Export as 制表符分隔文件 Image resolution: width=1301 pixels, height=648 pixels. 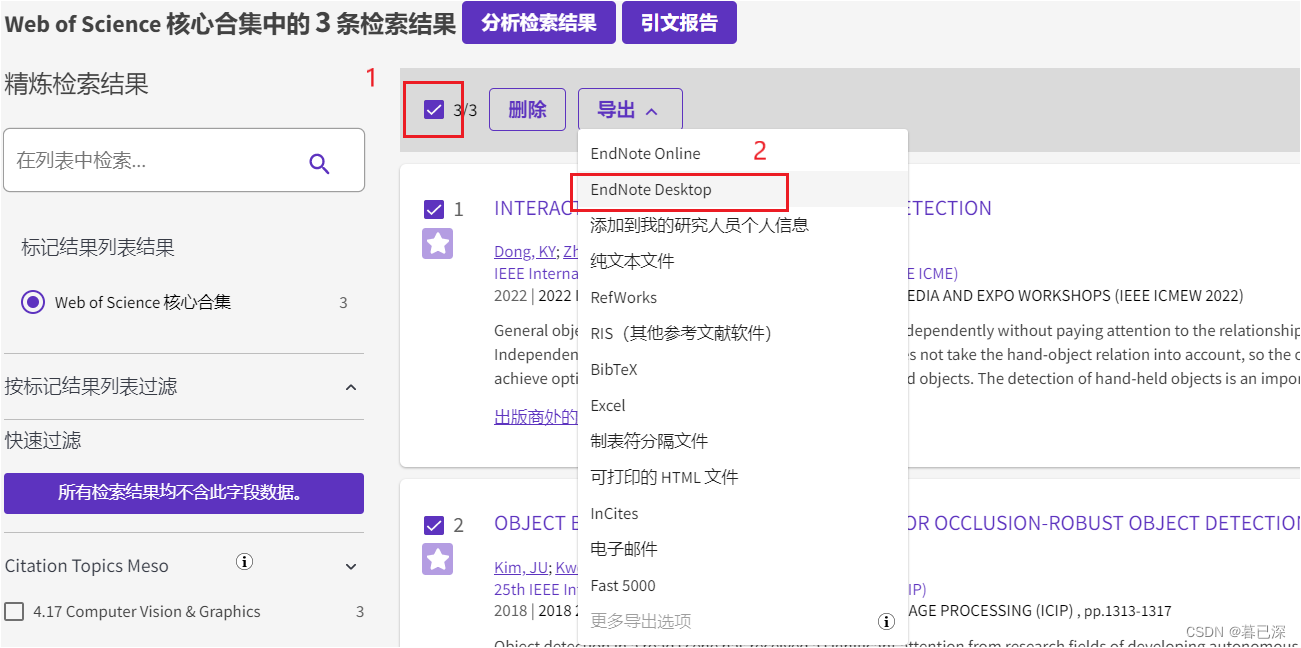tap(743, 441)
